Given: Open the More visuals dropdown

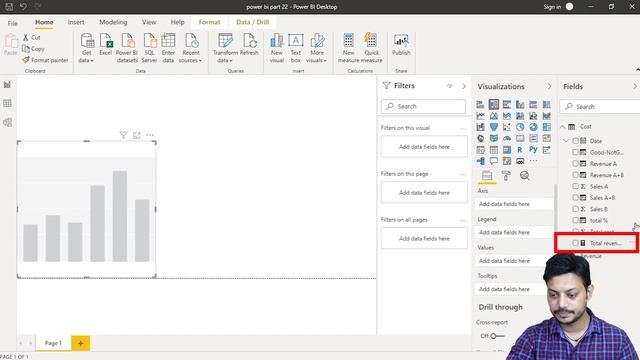Looking at the screenshot, I should 317,48.
